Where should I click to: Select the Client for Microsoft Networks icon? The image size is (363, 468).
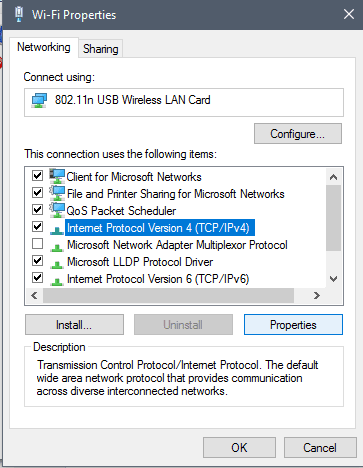(57, 176)
